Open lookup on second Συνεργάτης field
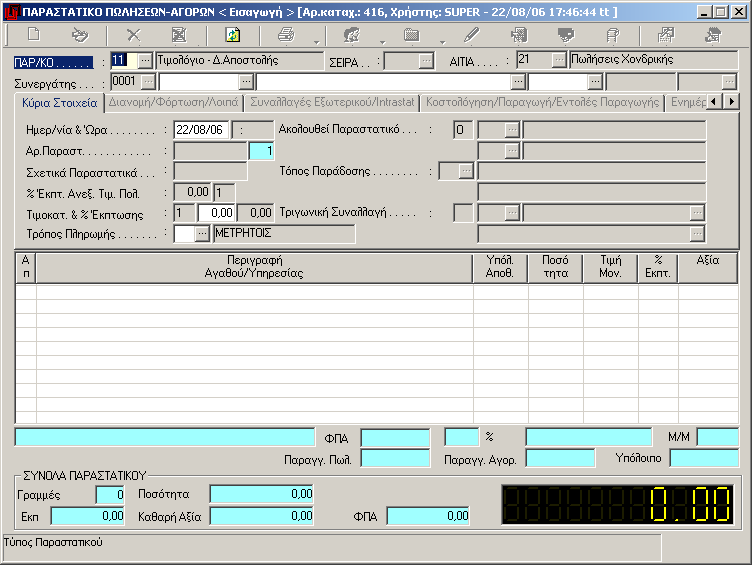The width and height of the screenshot is (752, 565). 246,82
